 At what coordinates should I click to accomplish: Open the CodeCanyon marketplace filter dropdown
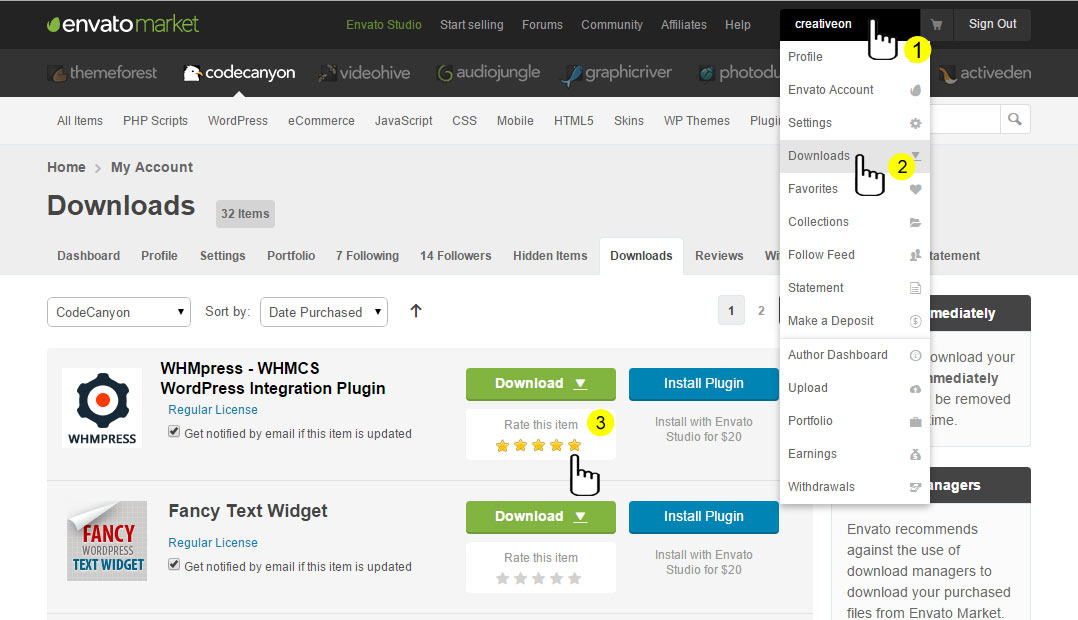[x=119, y=312]
